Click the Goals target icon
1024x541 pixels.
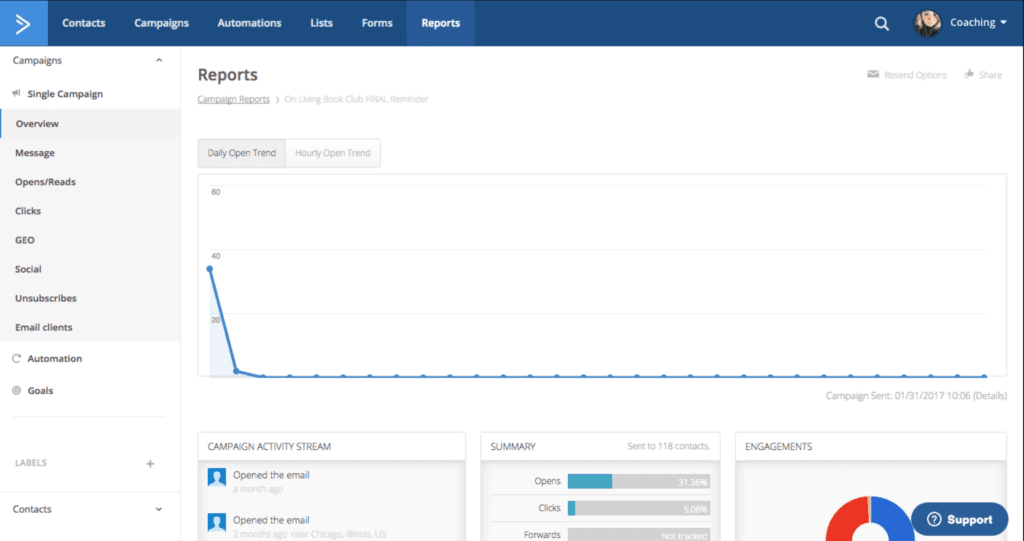[x=16, y=391]
